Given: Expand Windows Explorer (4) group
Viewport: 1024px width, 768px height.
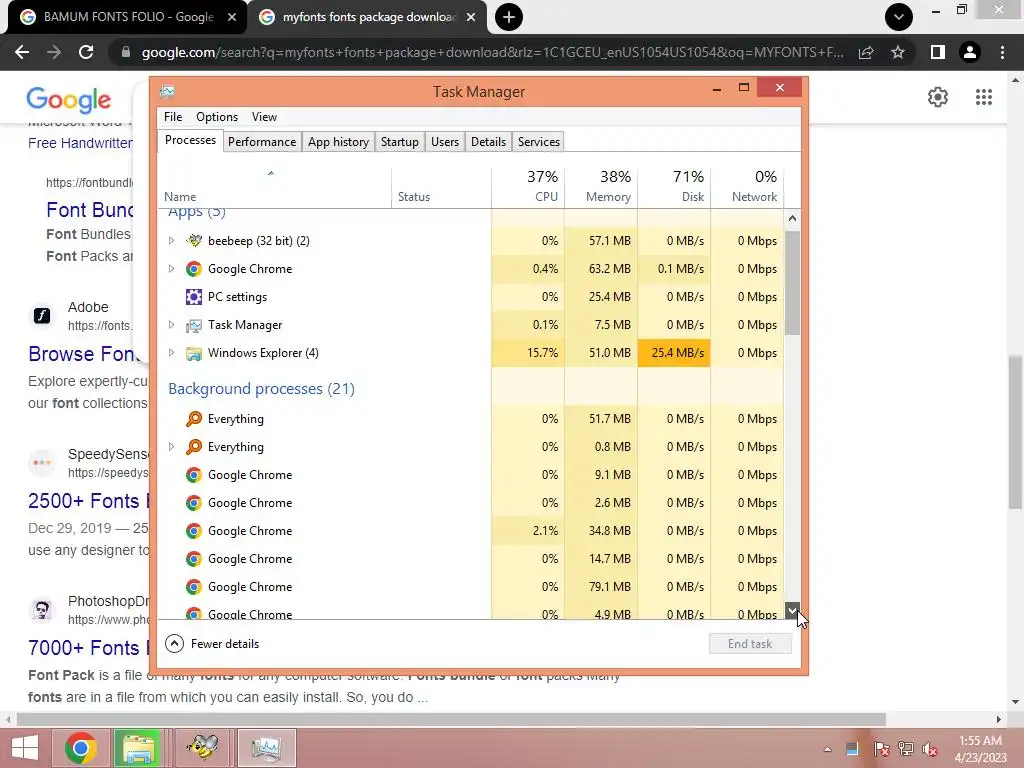Looking at the screenshot, I should coord(171,353).
